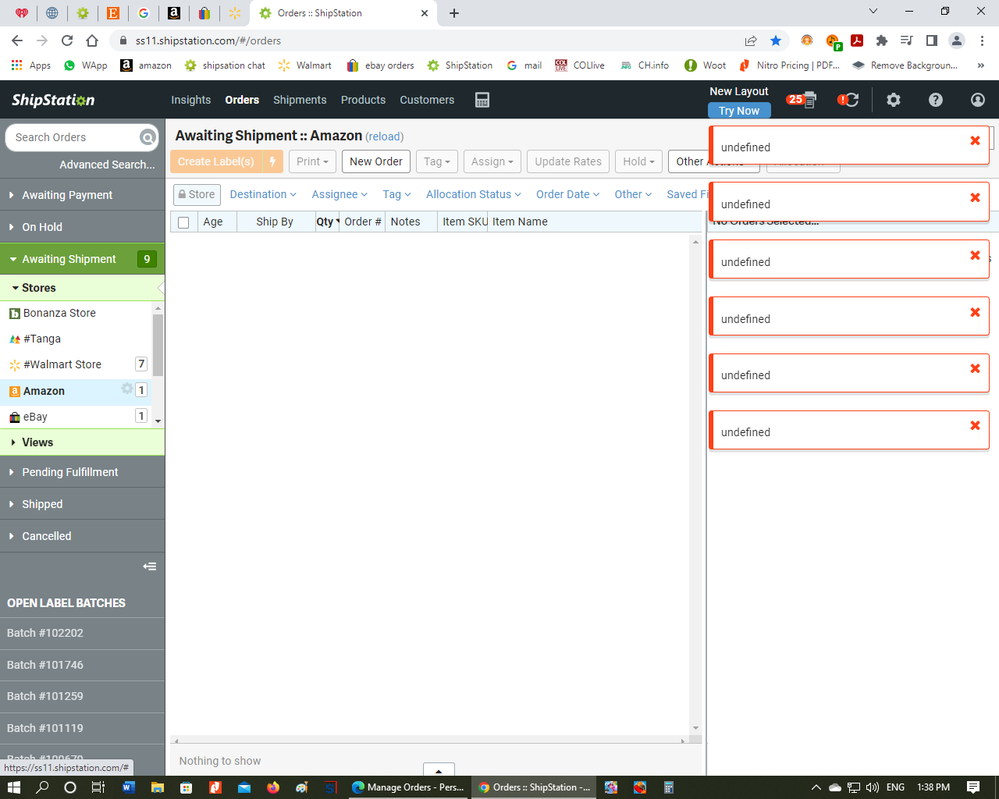Viewport: 999px width, 799px height.
Task: Open the user account profile icon
Action: coord(977,100)
